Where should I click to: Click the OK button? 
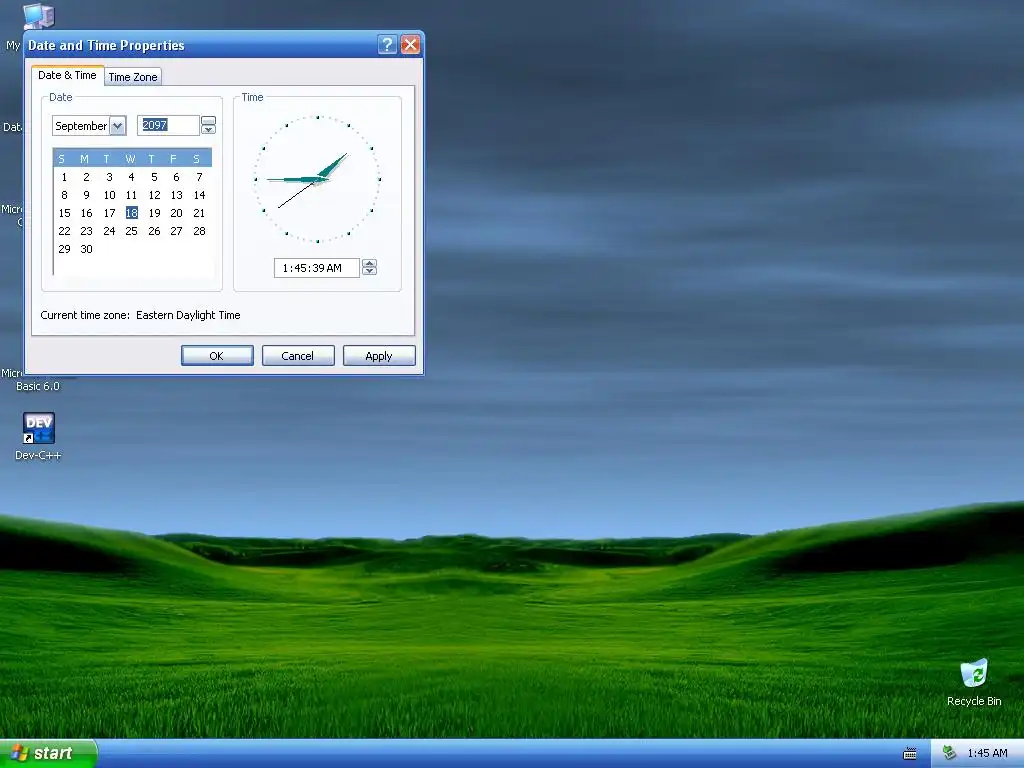pos(217,356)
